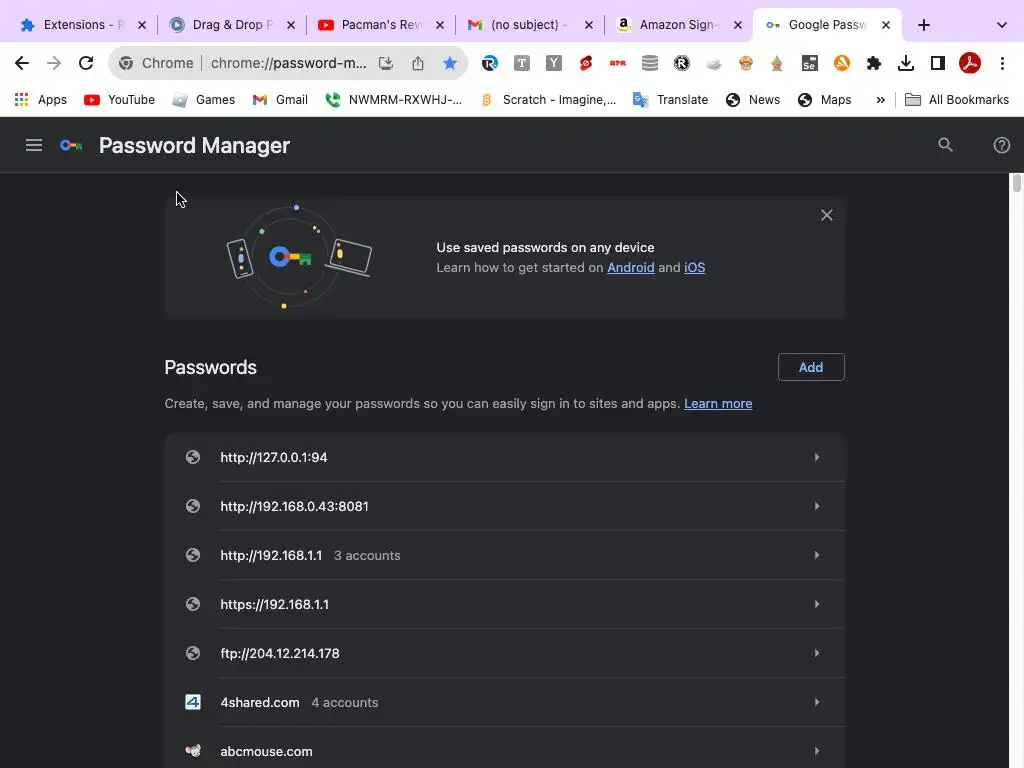Search saved passwords with the magnifier icon

coord(945,145)
